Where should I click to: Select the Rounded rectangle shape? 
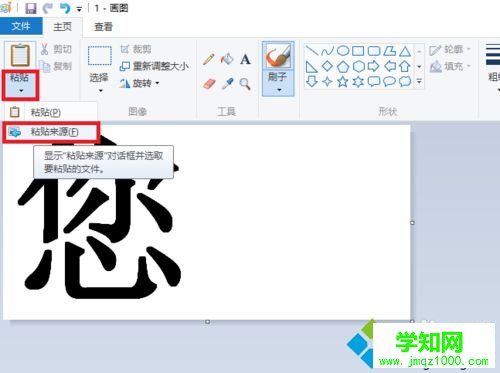pyautogui.click(x=374, y=51)
